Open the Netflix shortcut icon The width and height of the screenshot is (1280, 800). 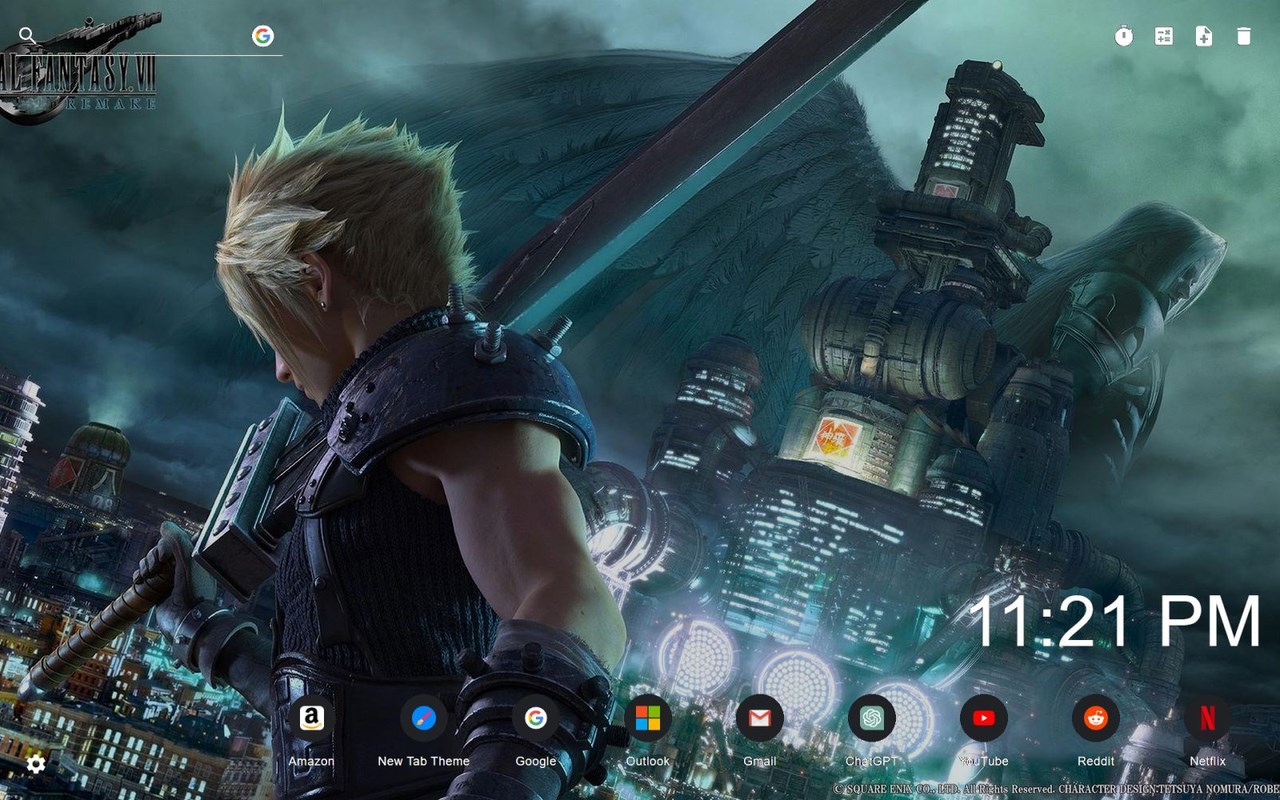click(x=1208, y=718)
